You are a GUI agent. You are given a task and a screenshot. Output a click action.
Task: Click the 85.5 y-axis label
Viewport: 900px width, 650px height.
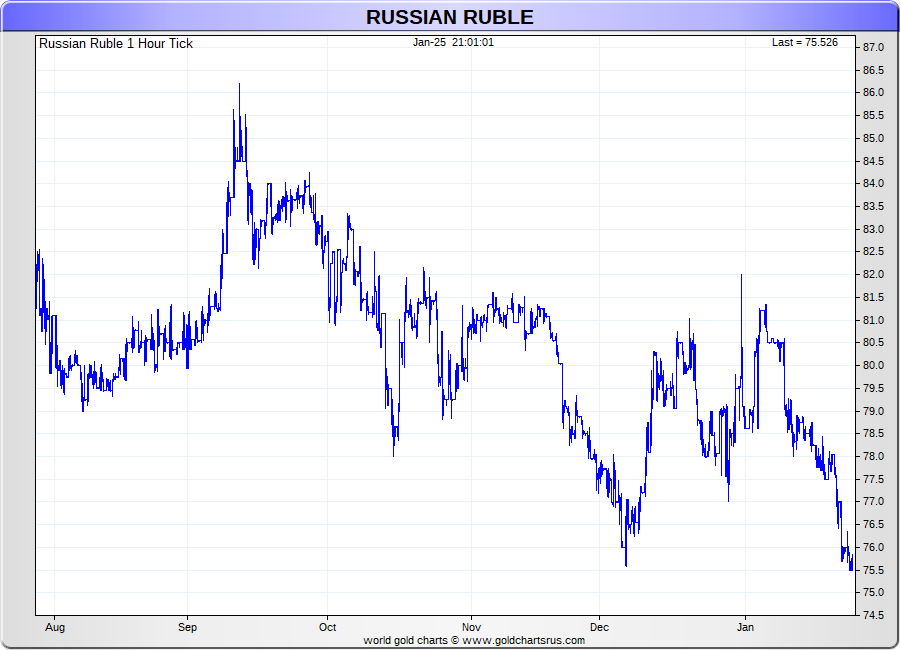point(874,115)
